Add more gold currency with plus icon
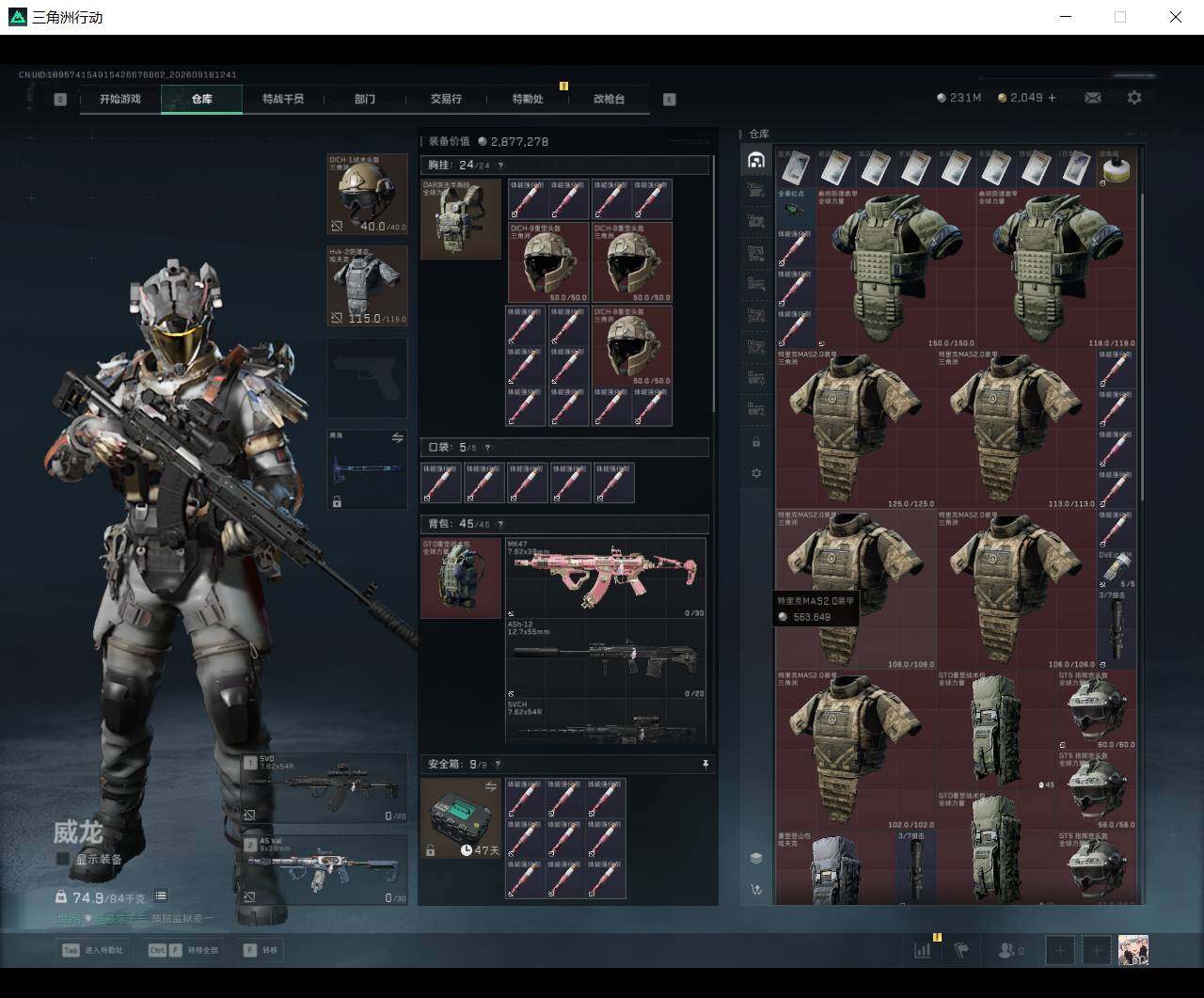Image resolution: width=1204 pixels, height=998 pixels. 1052,98
